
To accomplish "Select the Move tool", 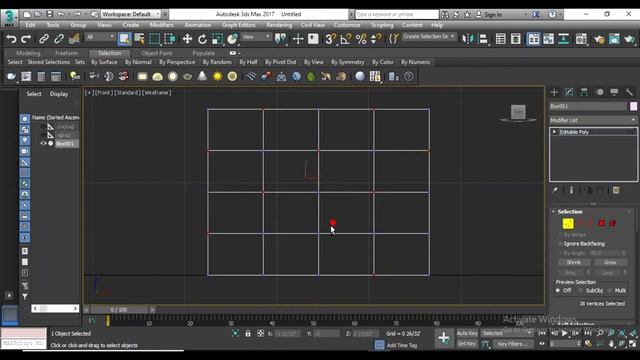I will [187, 39].
